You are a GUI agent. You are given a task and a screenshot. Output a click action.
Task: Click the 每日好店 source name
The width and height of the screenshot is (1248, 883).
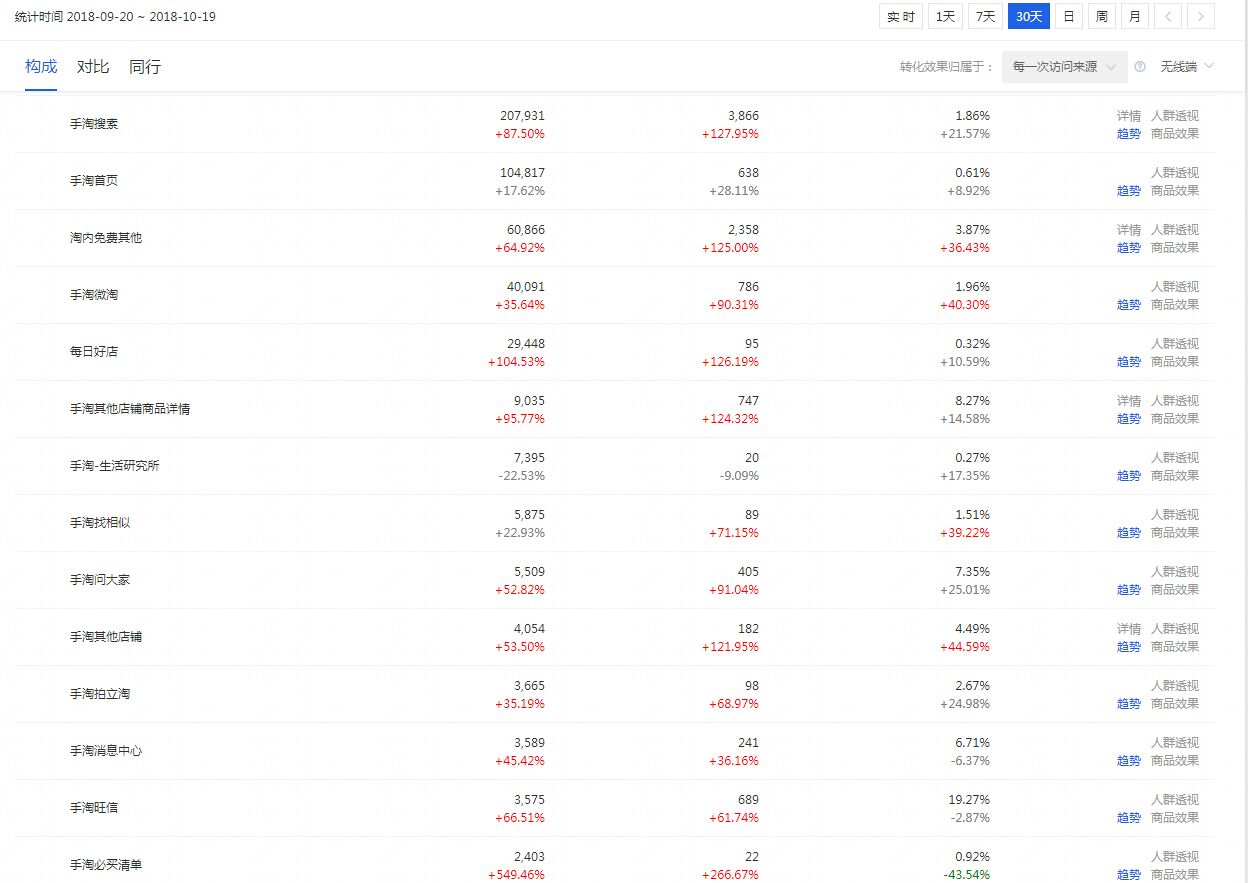pyautogui.click(x=94, y=352)
